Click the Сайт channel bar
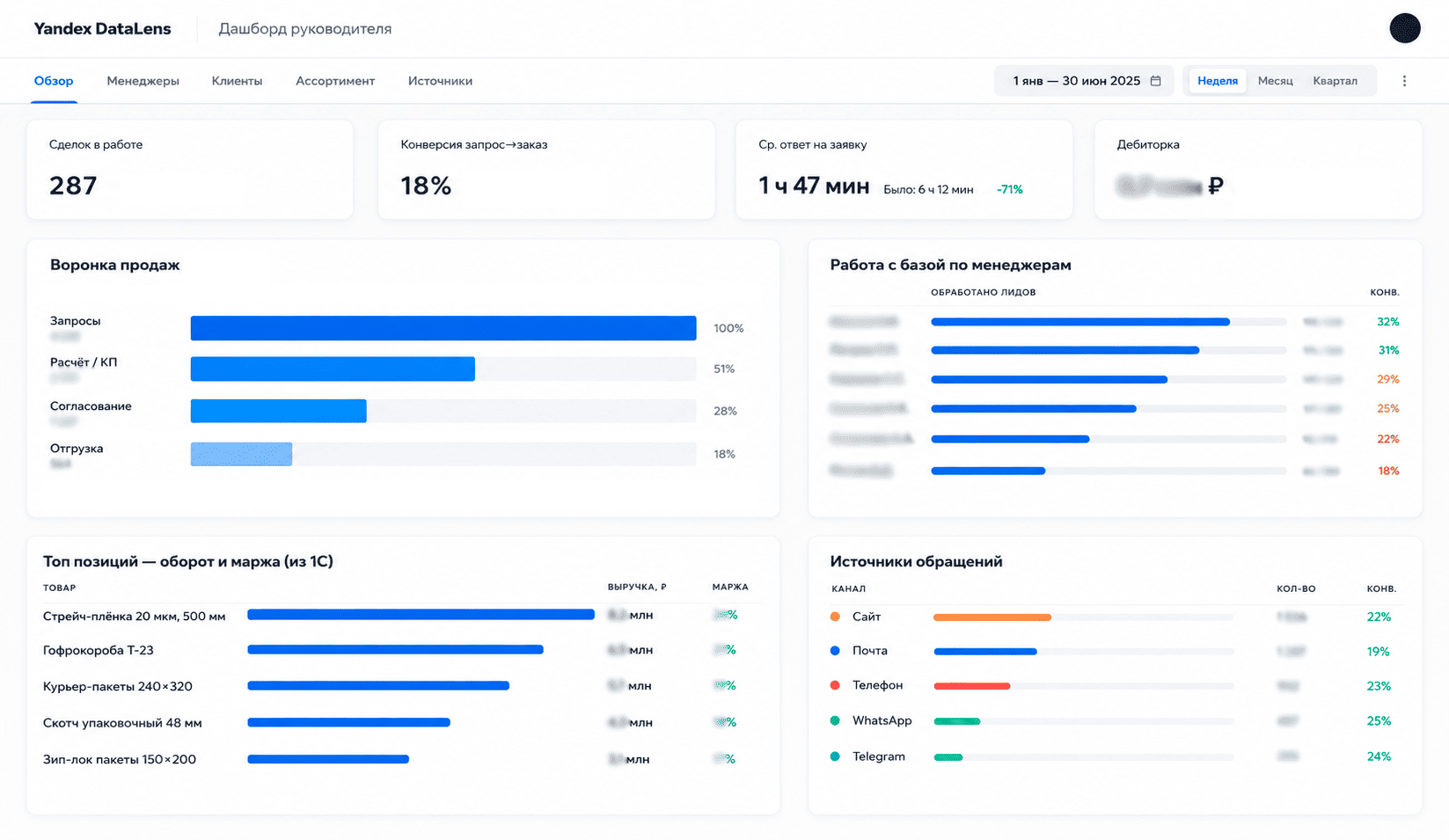This screenshot has height=840, width=1449. (x=992, y=617)
